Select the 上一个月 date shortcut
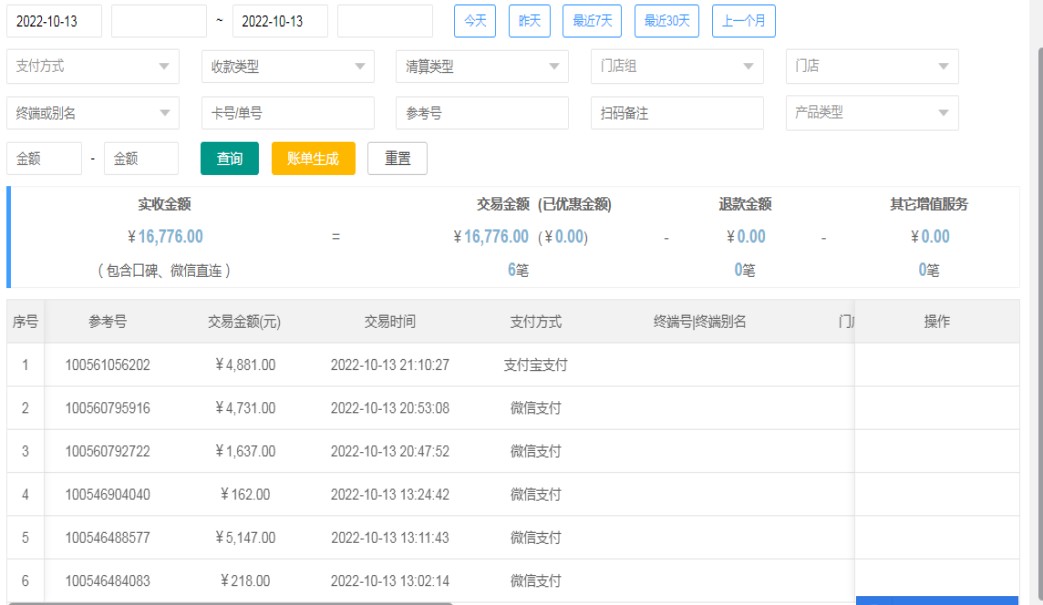Image resolution: width=1043 pixels, height=605 pixels. tap(743, 21)
